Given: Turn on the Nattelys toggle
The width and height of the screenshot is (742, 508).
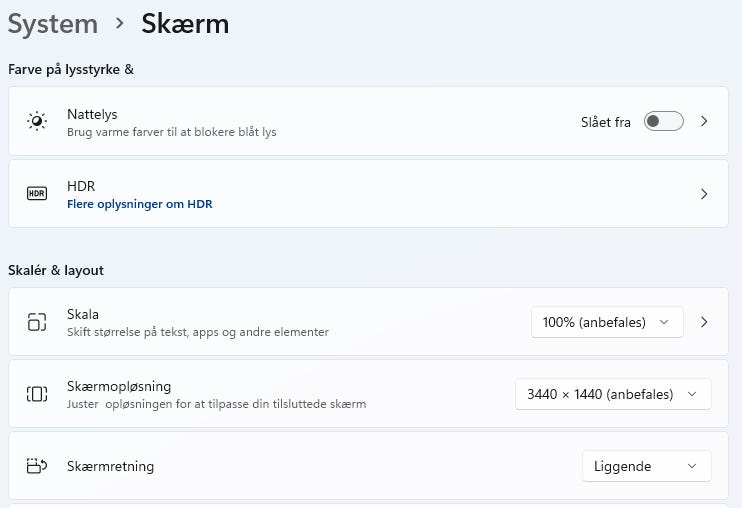Looking at the screenshot, I should pos(663,122).
